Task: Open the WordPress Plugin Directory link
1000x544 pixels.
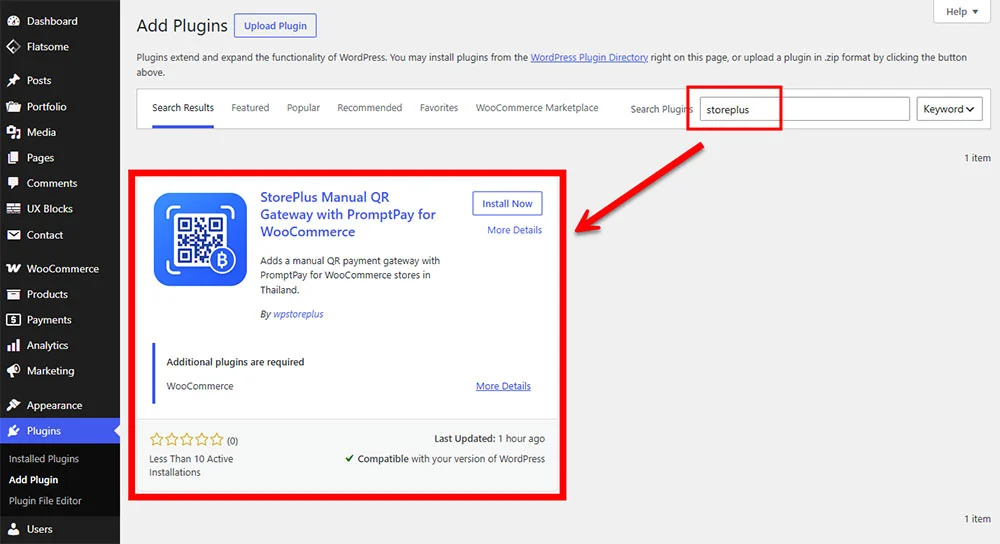Action: click(x=589, y=57)
